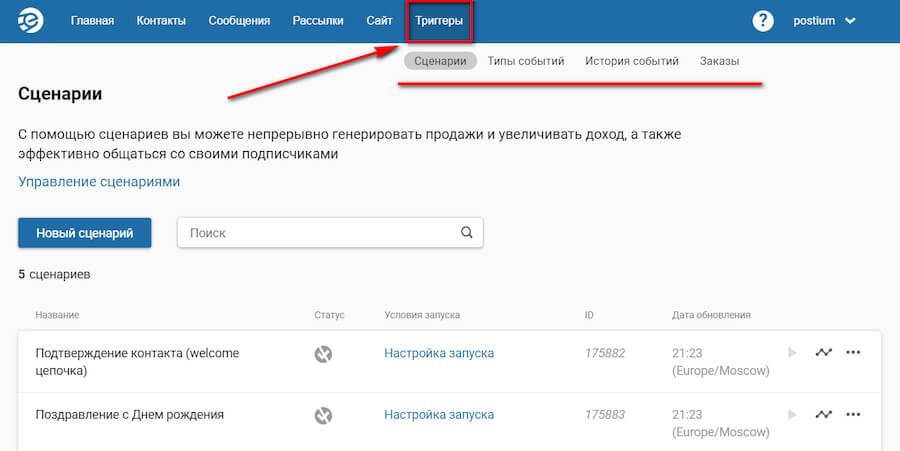Go to the Рассылки menu item

click(318, 21)
